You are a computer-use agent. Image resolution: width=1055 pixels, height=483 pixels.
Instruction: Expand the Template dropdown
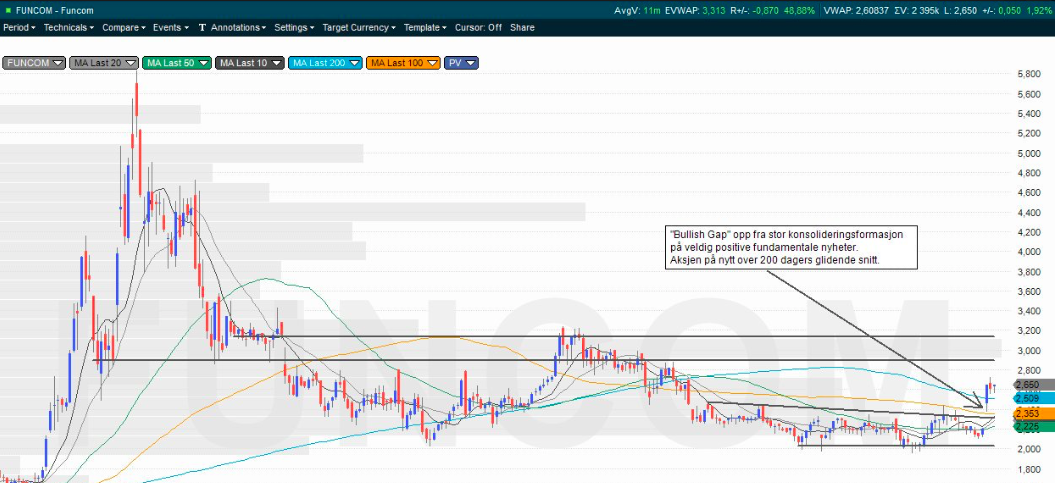tap(425, 28)
